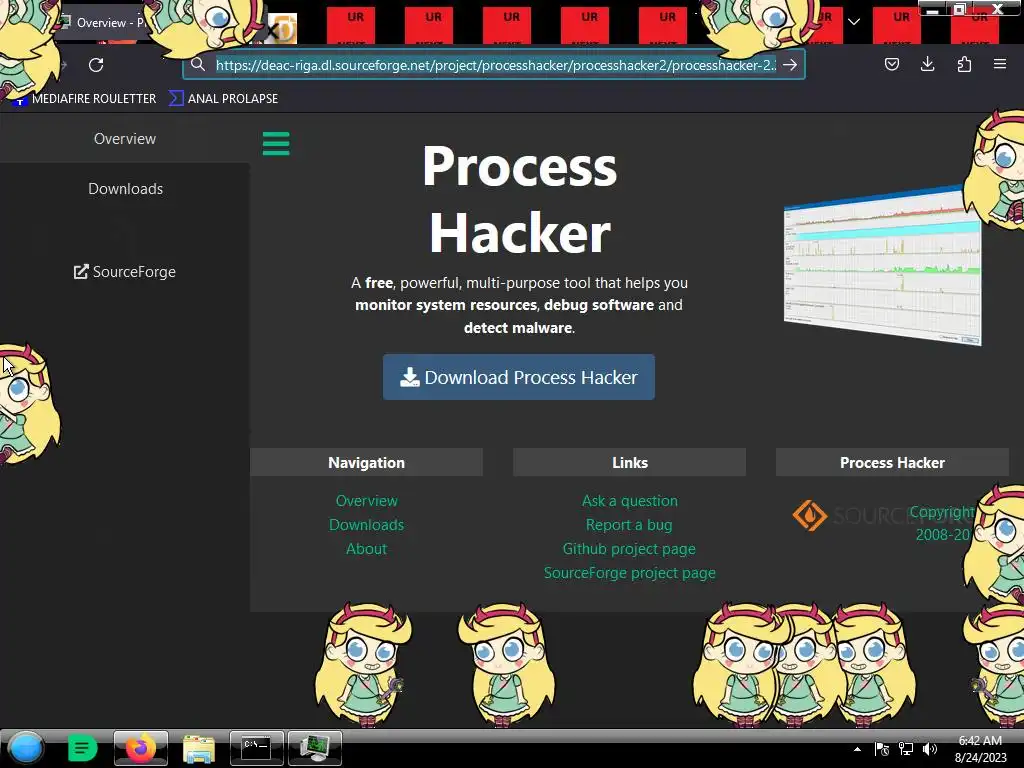Viewport: 1024px width, 768px height.
Task: Click the Action Center flag tray icon
Action: point(882,749)
